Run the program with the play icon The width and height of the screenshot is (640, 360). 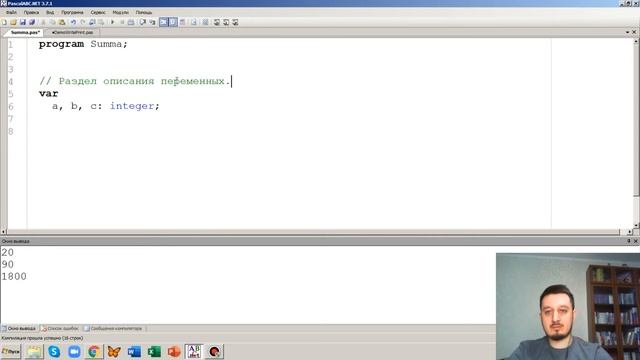(113, 22)
